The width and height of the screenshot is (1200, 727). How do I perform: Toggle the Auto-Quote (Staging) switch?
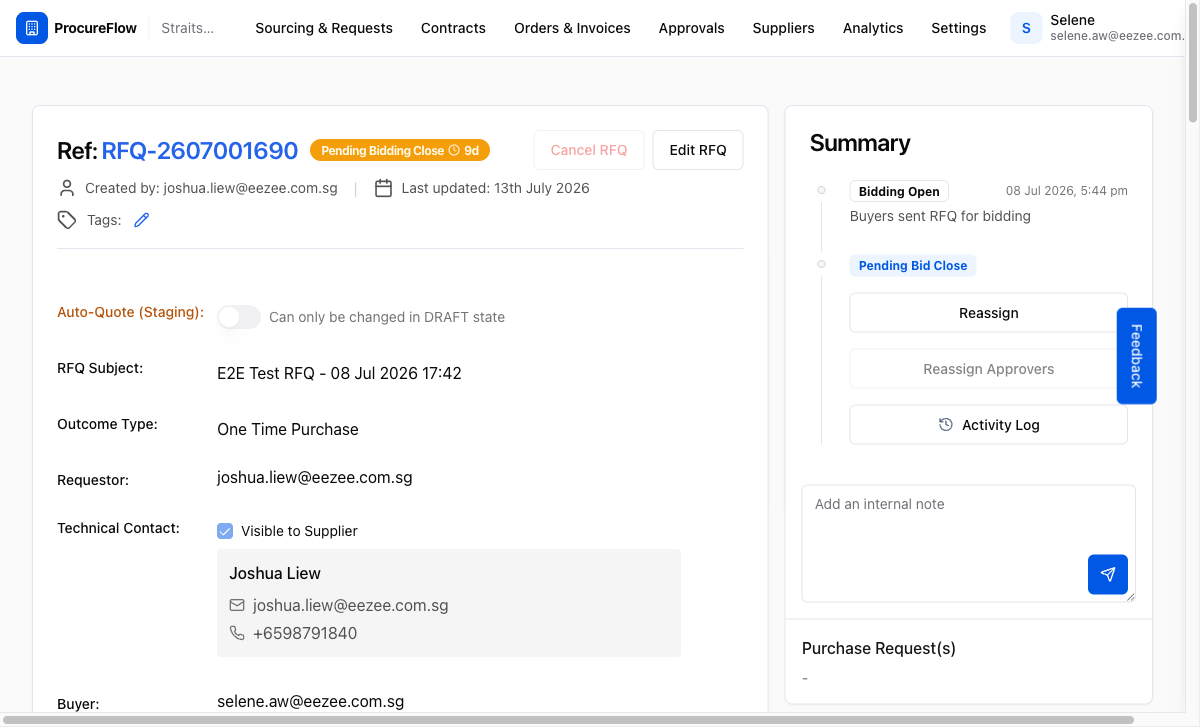coord(239,317)
